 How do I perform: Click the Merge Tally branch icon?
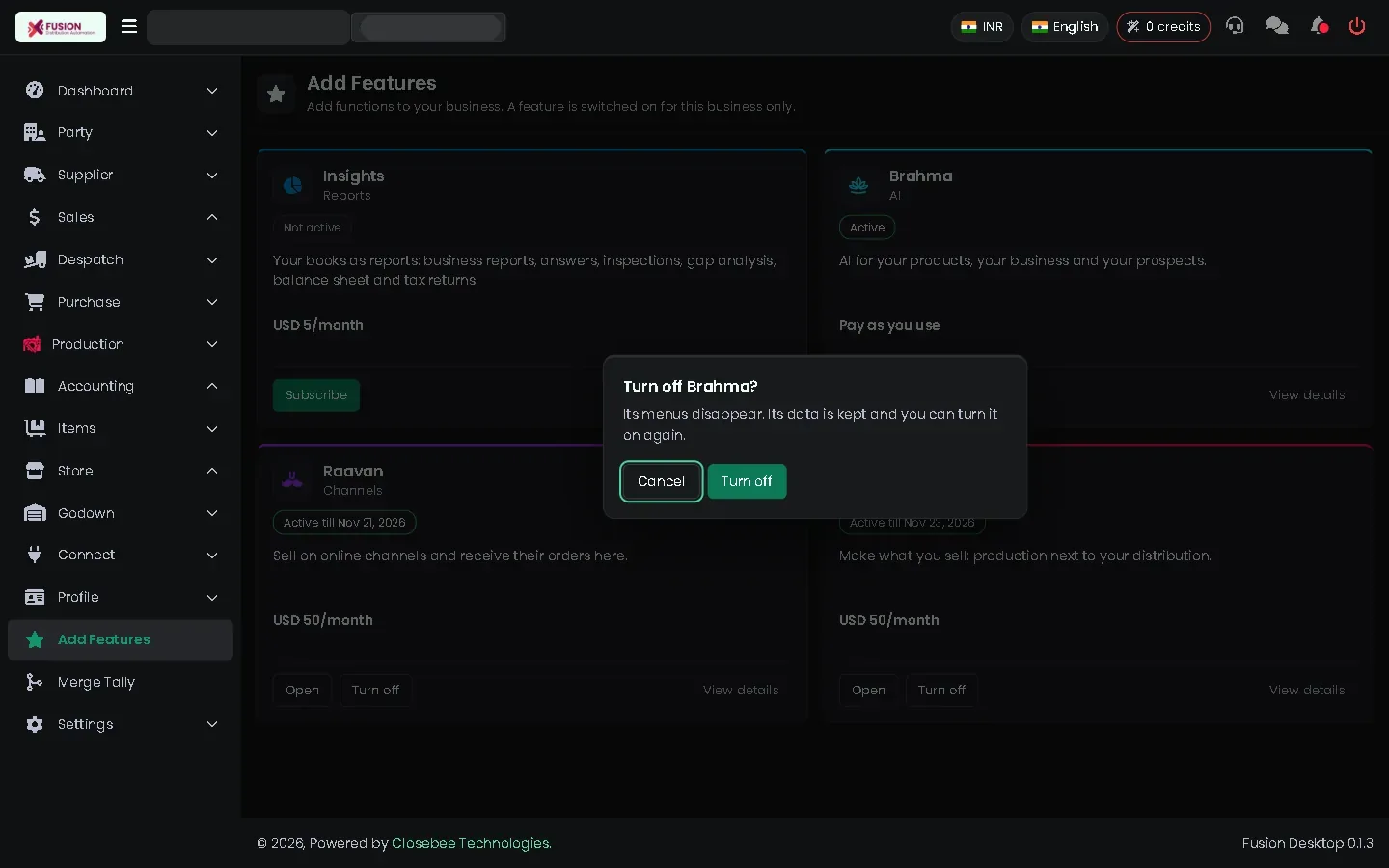pyautogui.click(x=35, y=682)
